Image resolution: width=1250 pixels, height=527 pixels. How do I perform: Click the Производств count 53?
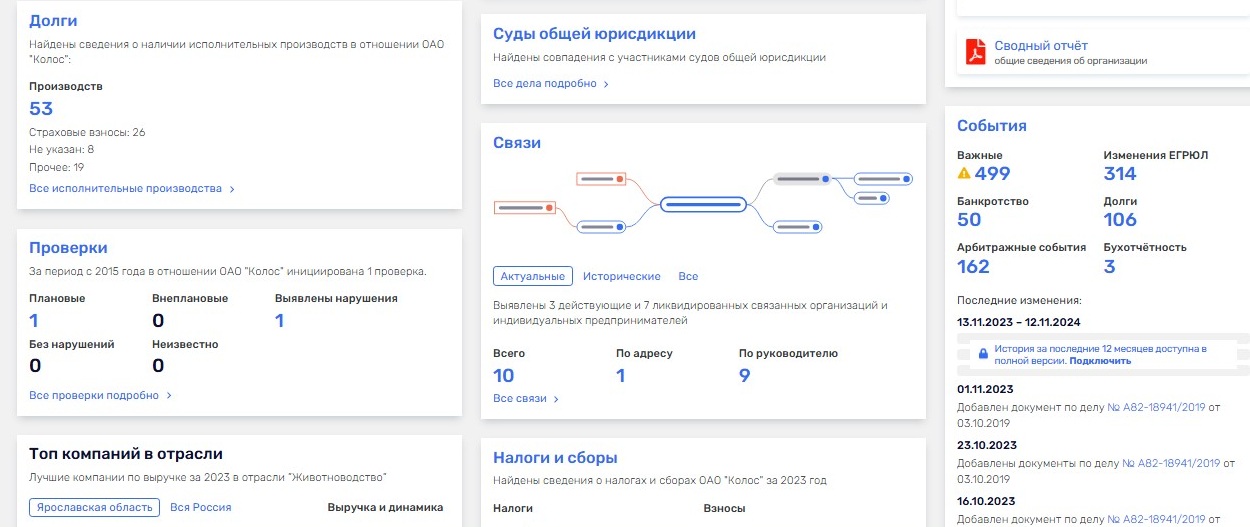[41, 109]
